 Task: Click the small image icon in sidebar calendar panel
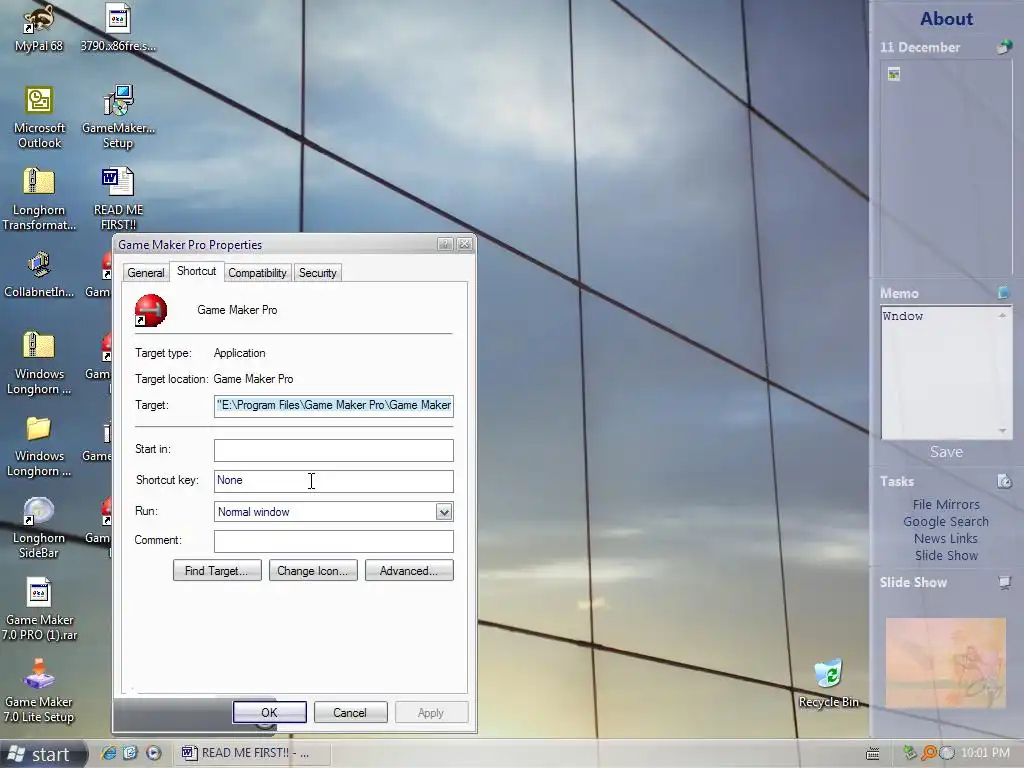[x=894, y=74]
